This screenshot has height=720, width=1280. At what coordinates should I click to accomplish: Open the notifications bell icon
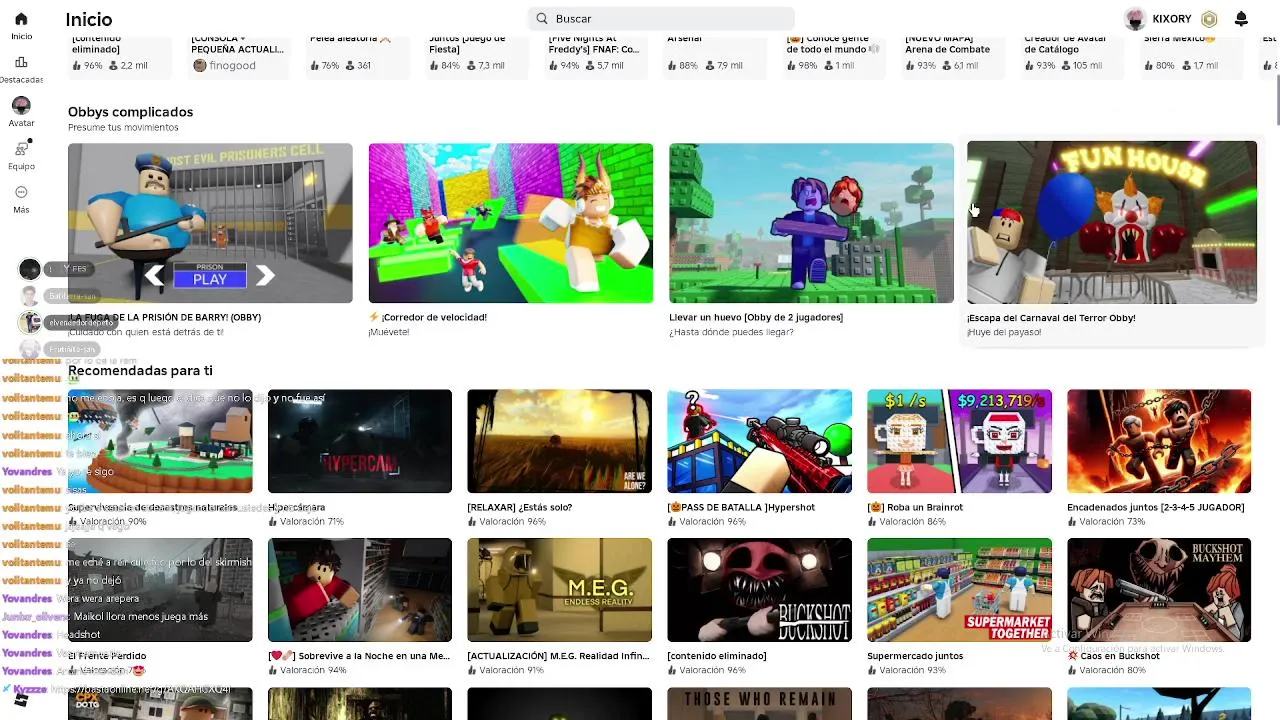point(1241,19)
